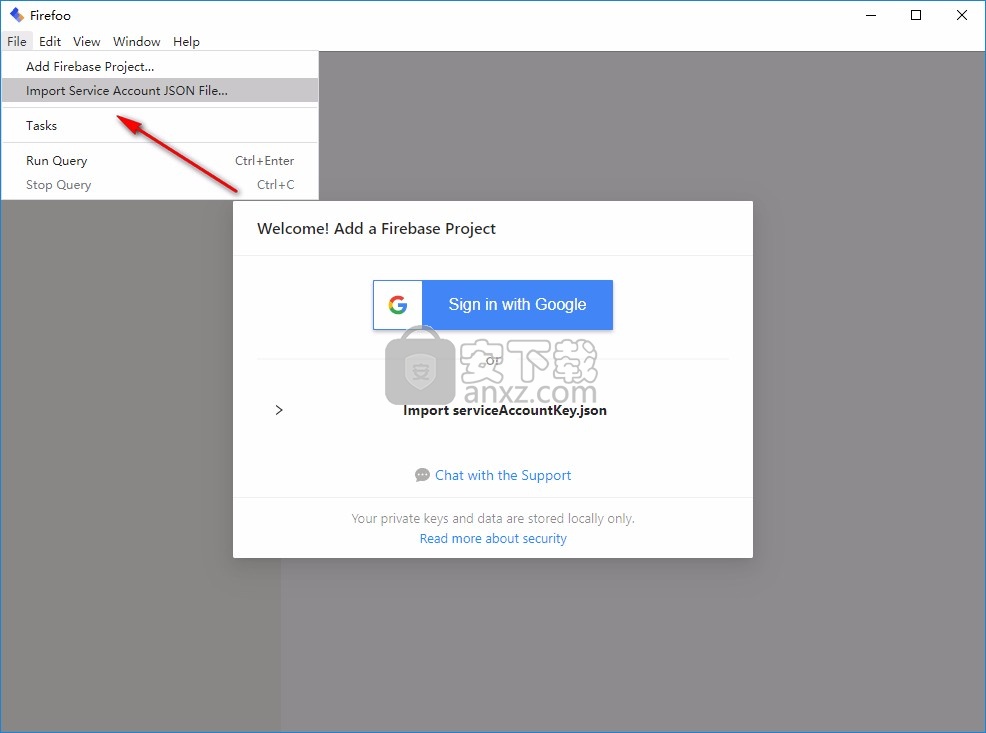
Task: Minimize the Firefoo window
Action: (871, 15)
